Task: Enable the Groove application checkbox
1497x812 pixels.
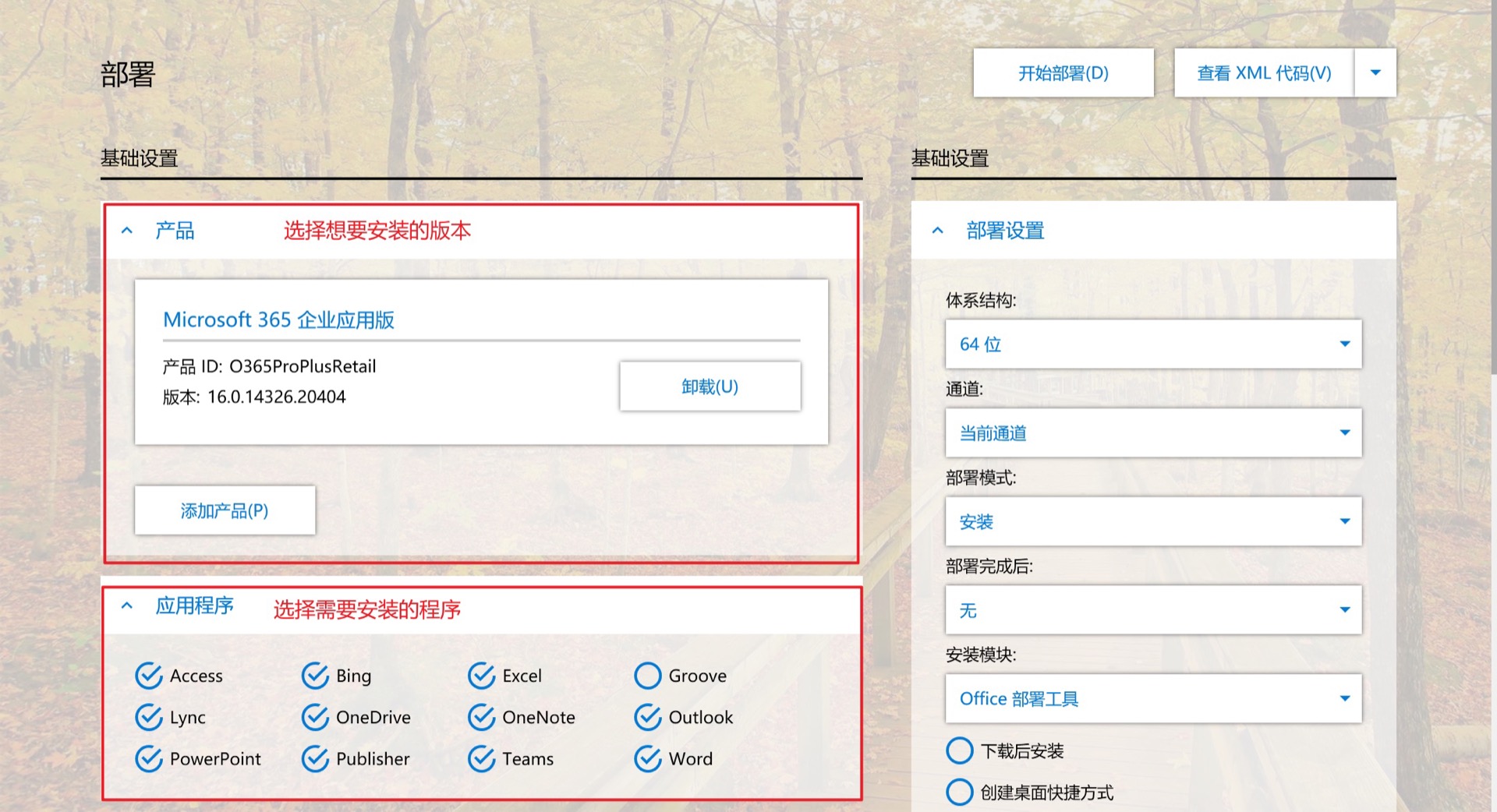Action: (647, 676)
